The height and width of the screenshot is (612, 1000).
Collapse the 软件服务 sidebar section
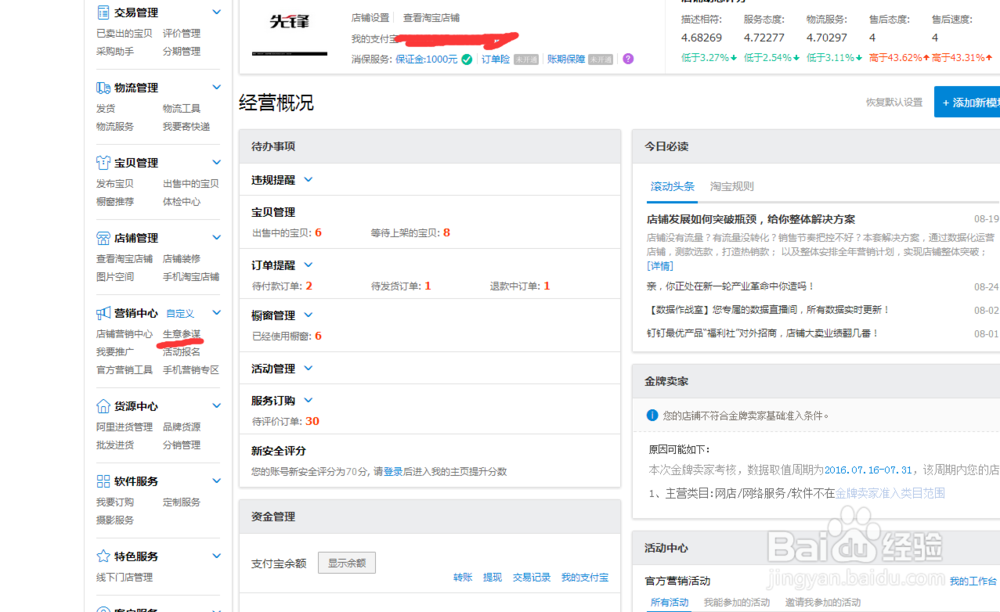tap(216, 481)
